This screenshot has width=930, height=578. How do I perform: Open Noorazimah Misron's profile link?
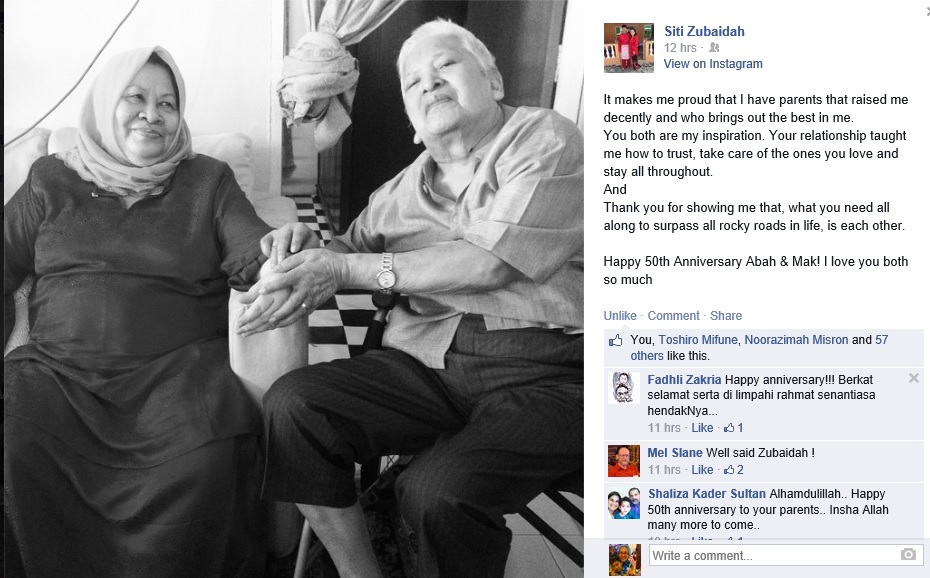(x=796, y=340)
